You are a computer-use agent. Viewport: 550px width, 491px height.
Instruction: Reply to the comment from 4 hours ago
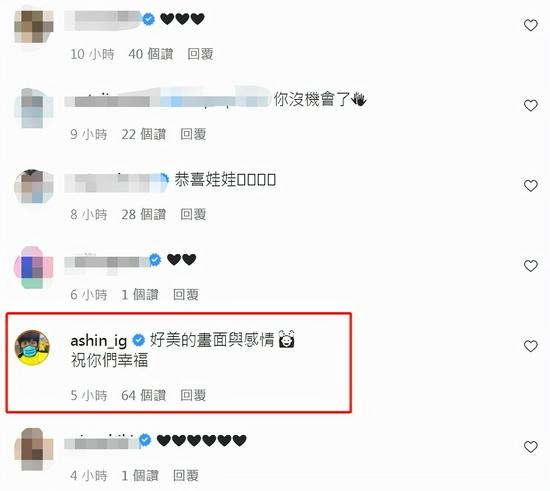186,476
